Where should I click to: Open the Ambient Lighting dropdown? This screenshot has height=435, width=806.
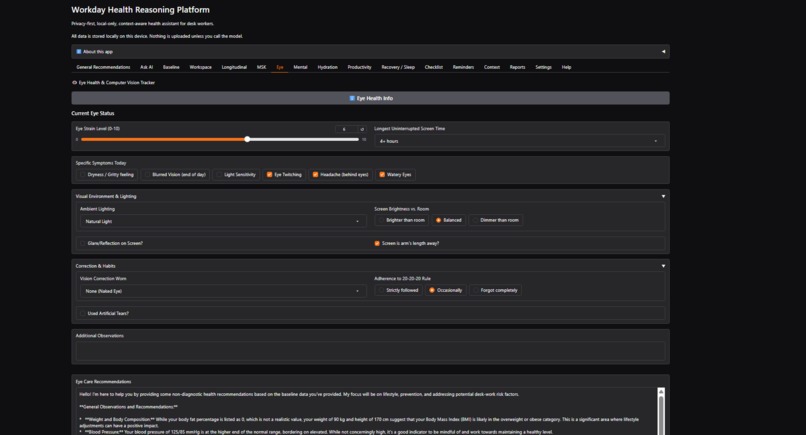pos(223,221)
